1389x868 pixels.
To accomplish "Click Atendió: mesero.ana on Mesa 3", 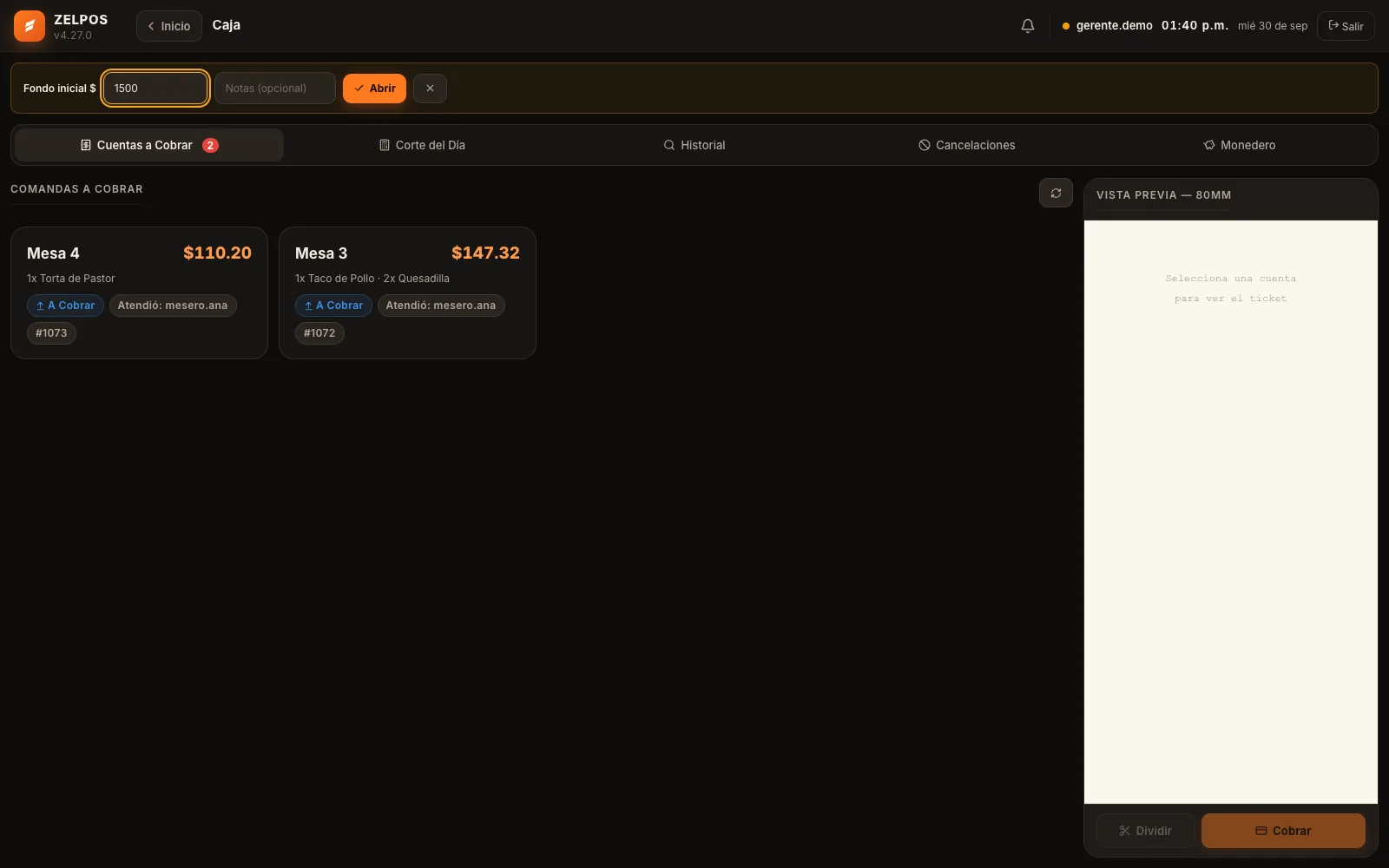I will click(x=441, y=306).
